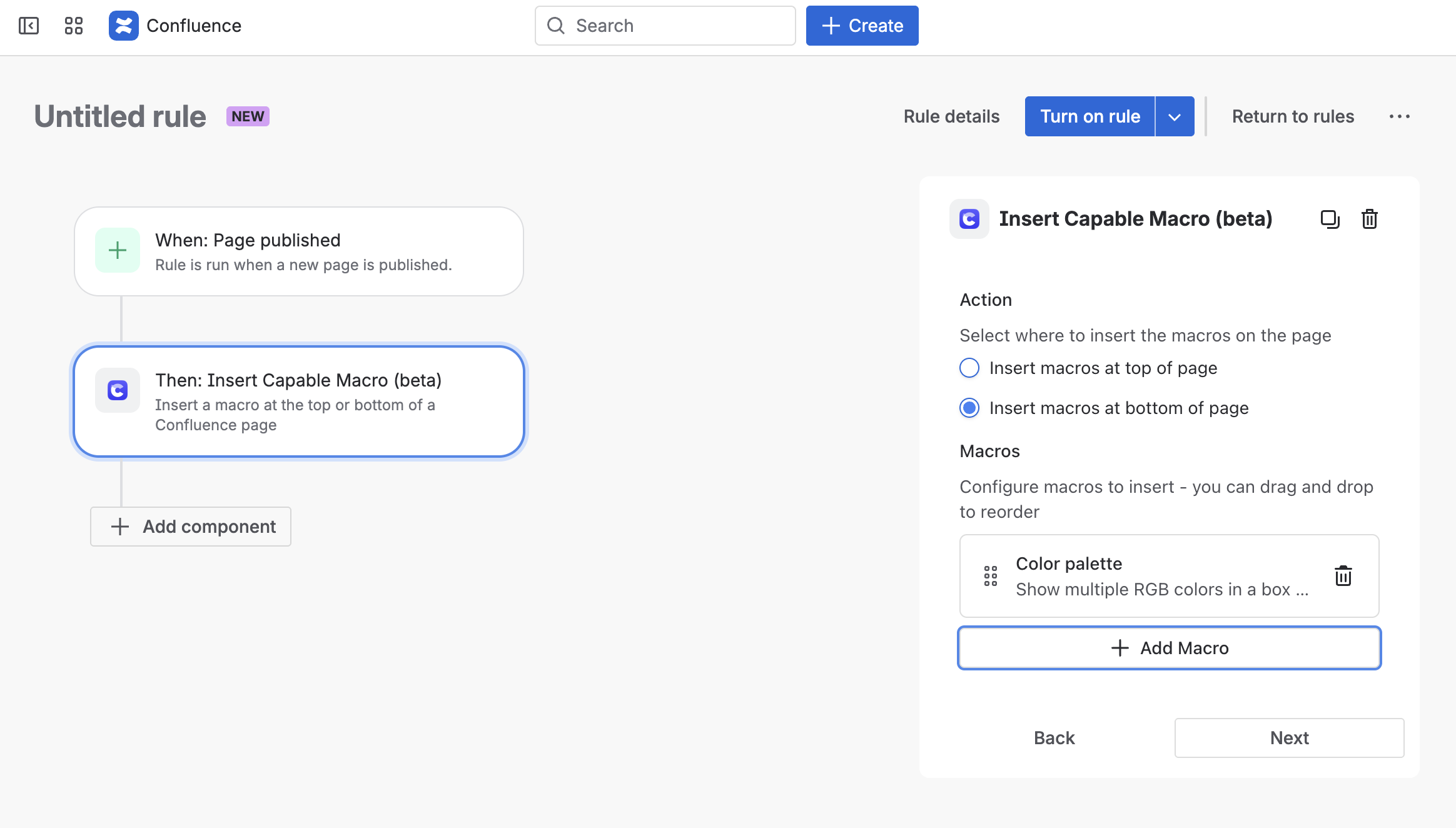Click the Color palette drag handle

coord(991,576)
